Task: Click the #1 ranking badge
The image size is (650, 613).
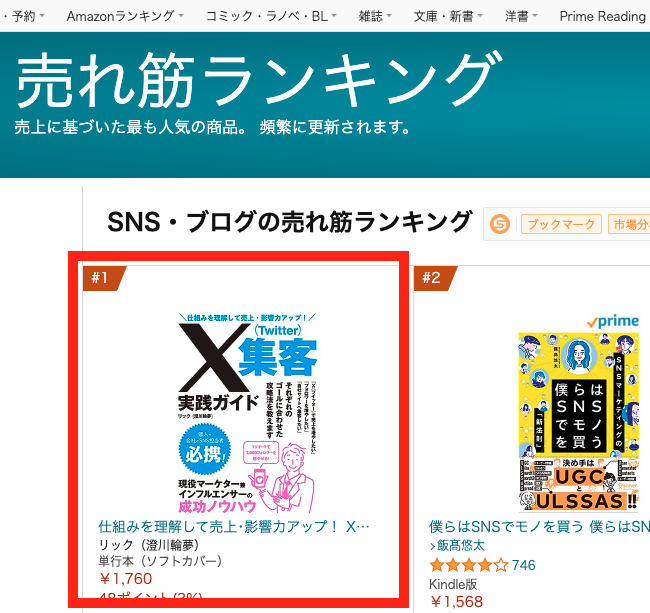Action: tap(104, 278)
